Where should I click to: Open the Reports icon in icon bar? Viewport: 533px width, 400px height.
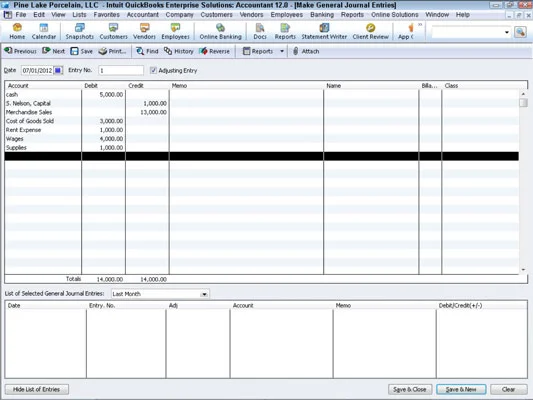285,32
